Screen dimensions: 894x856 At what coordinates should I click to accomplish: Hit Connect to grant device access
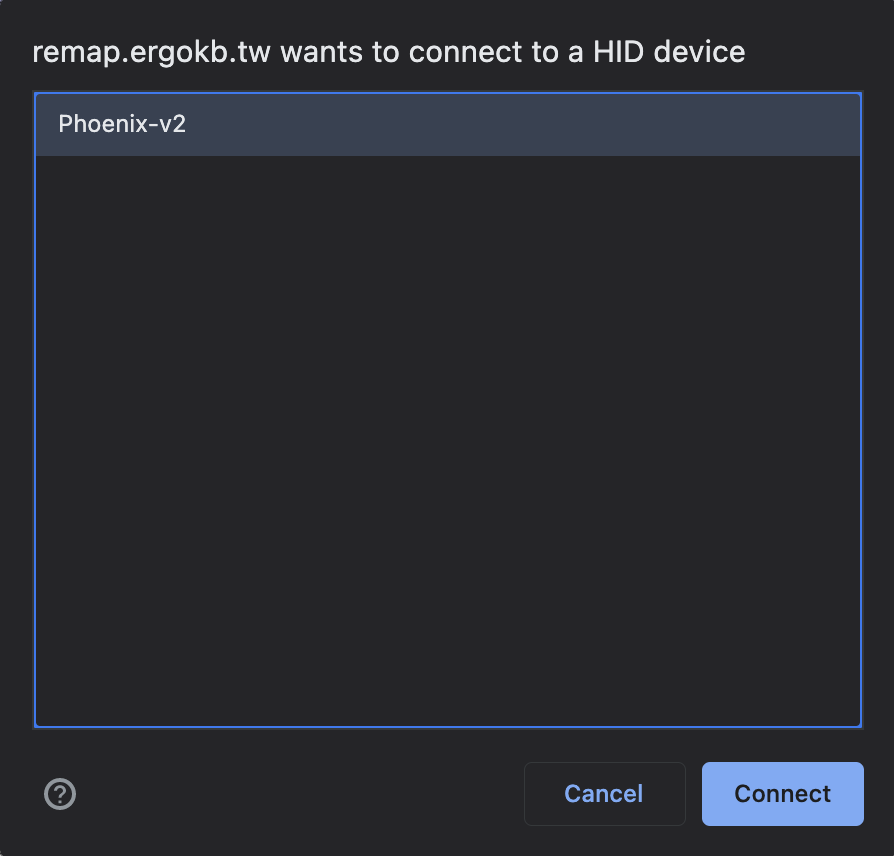(x=782, y=794)
